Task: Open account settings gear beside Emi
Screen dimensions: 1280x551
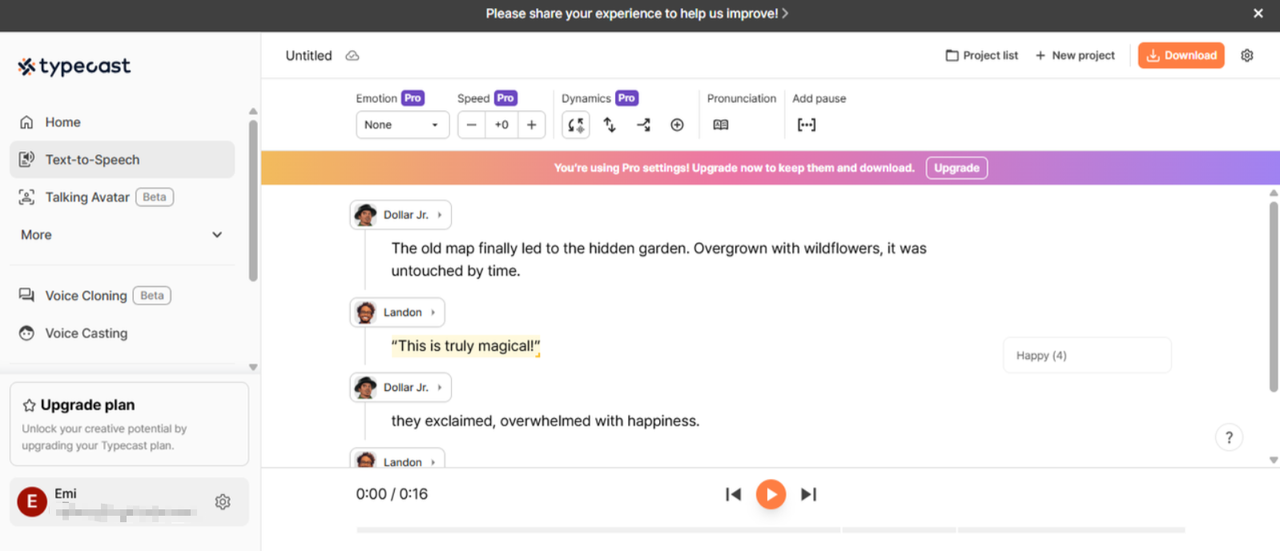Action: tap(223, 502)
